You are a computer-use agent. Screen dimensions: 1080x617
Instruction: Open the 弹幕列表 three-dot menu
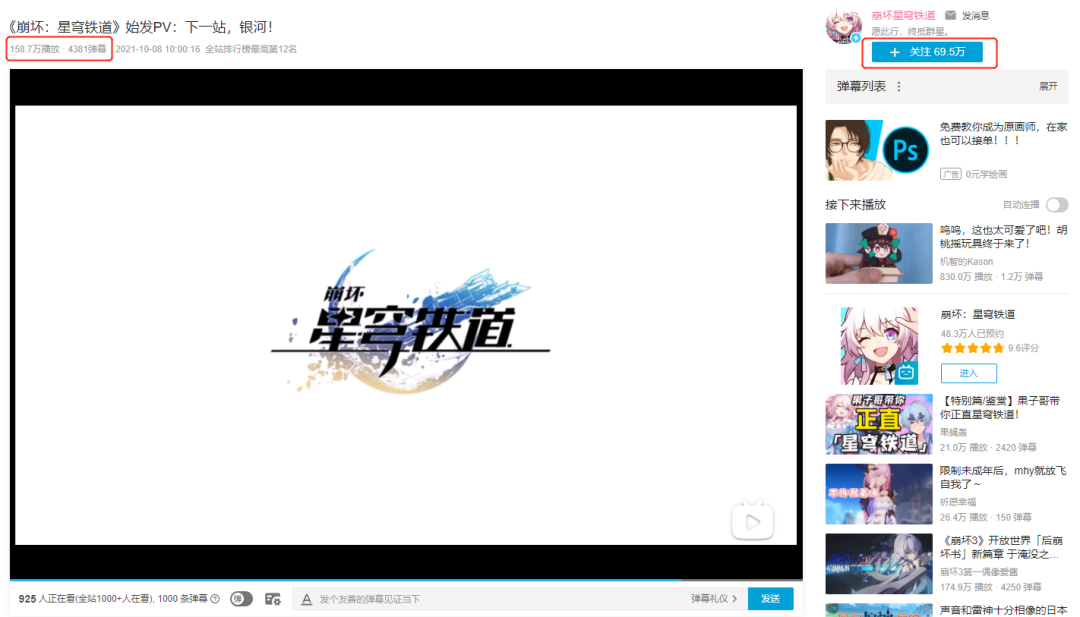pos(899,86)
